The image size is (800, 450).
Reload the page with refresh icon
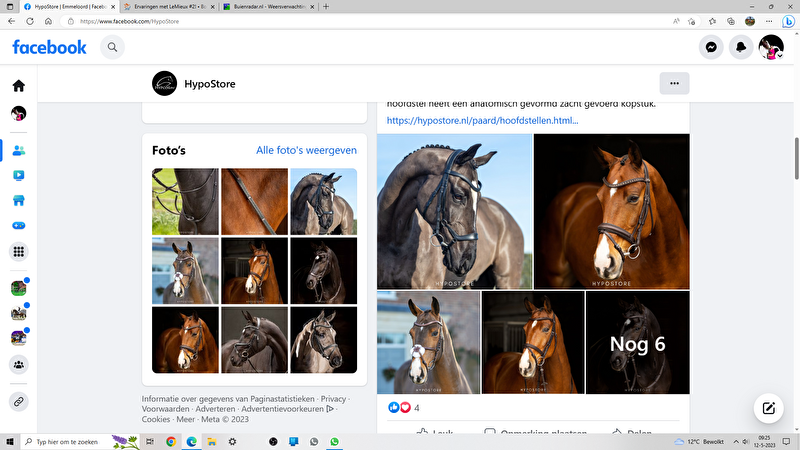(30, 21)
